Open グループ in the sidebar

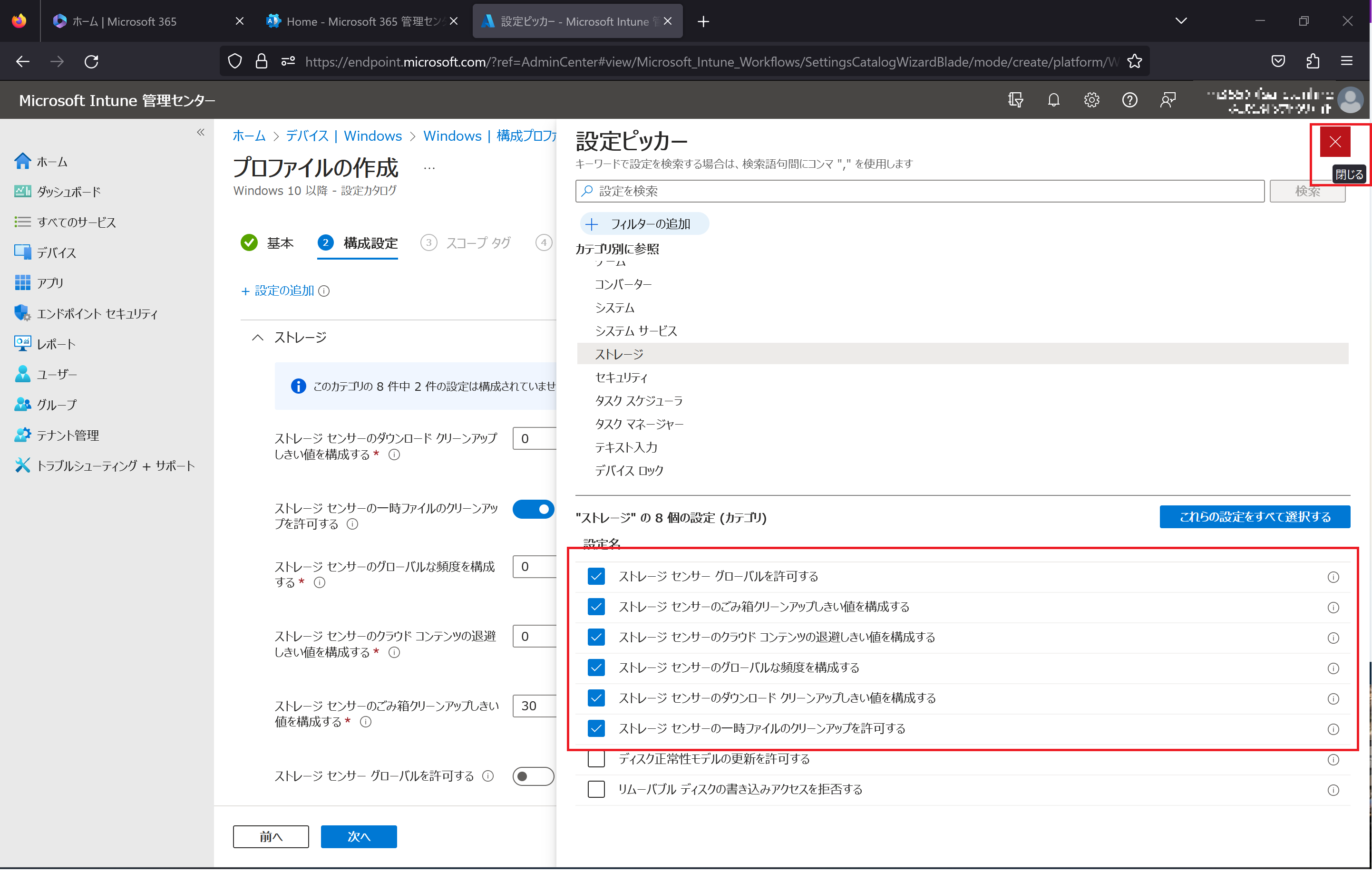pos(45,405)
